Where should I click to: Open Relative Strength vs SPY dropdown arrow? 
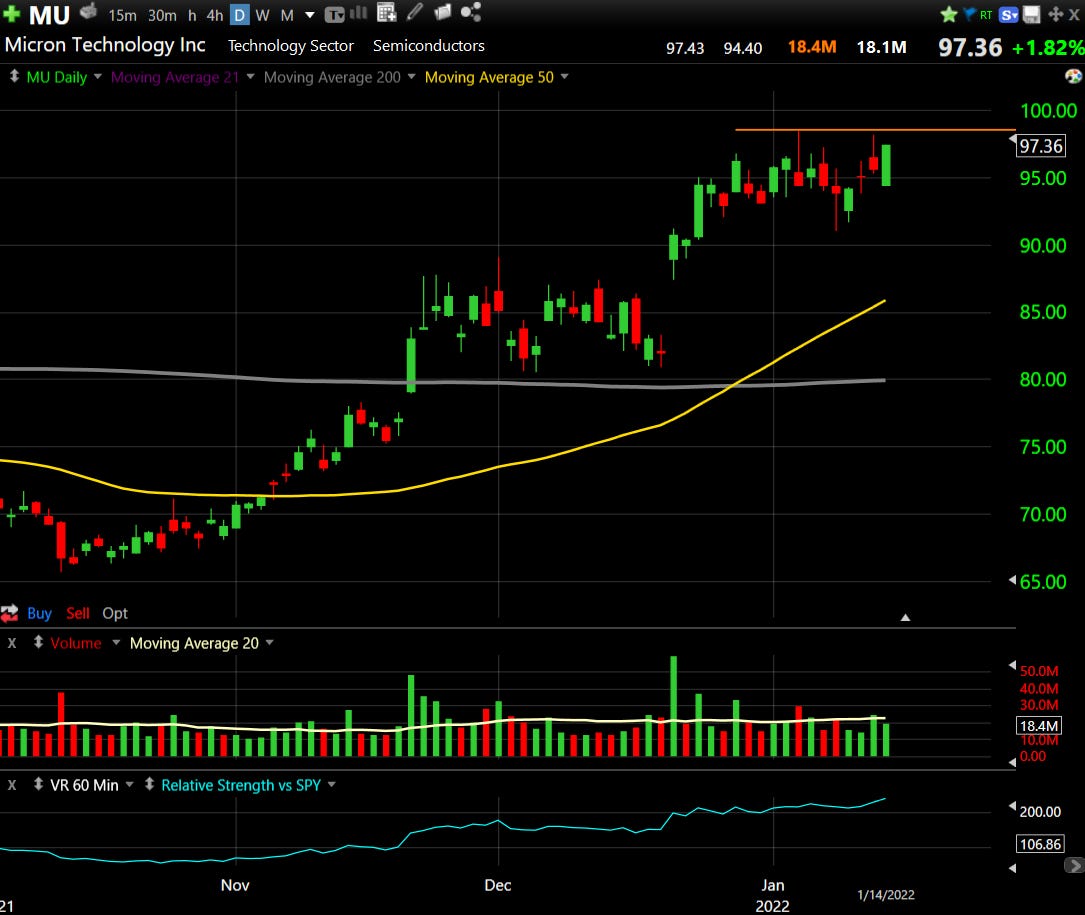click(x=331, y=784)
